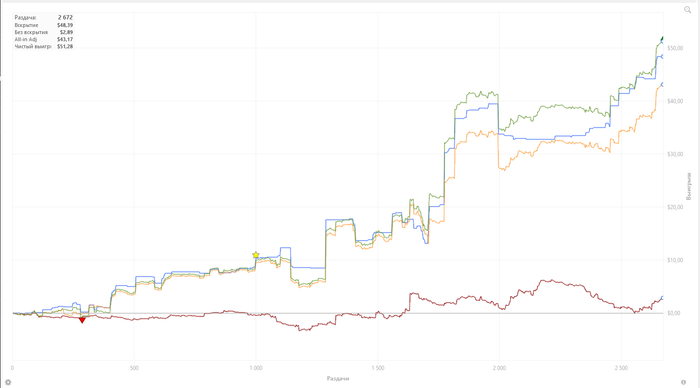Click the 'Раздачи' x-axis title
Image resolution: width=700 pixels, height=388 pixels.
point(338,378)
